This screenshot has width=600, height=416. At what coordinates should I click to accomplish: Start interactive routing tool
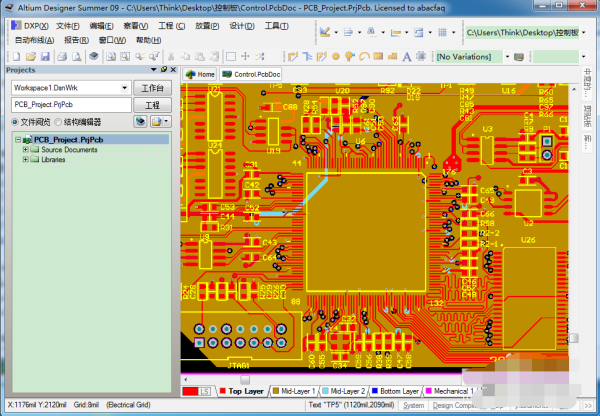click(x=293, y=57)
